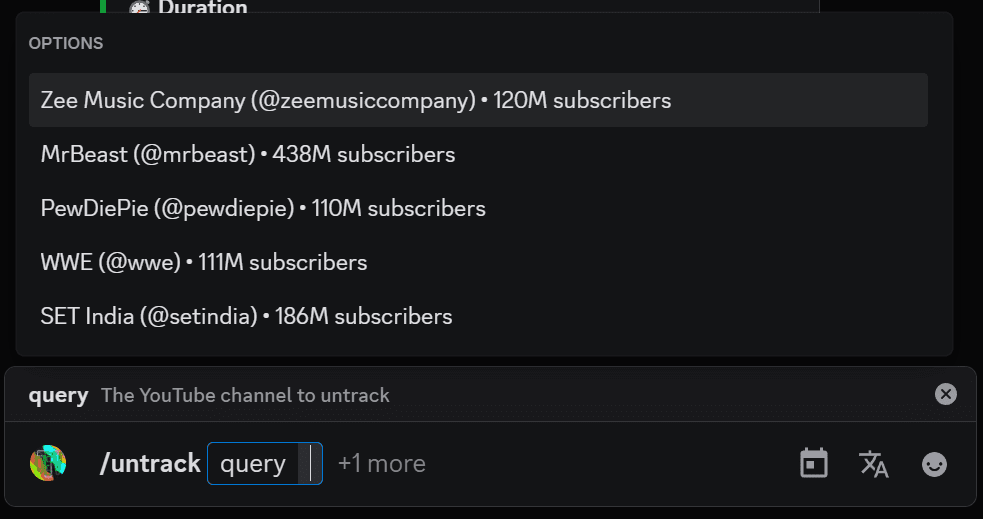Click the green embed accent bar
The width and height of the screenshot is (983, 519).
click(x=102, y=6)
